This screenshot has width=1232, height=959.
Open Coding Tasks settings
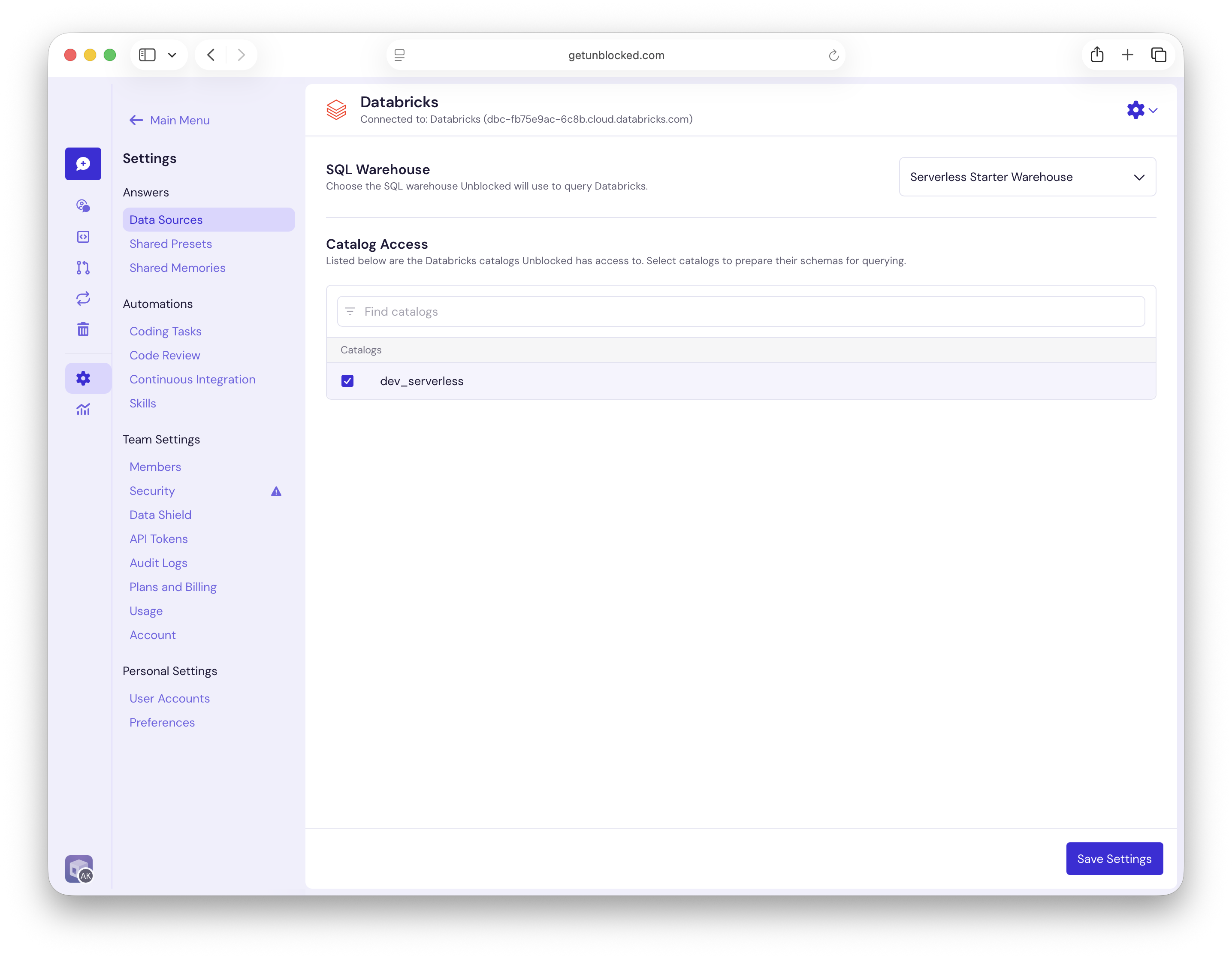[165, 331]
